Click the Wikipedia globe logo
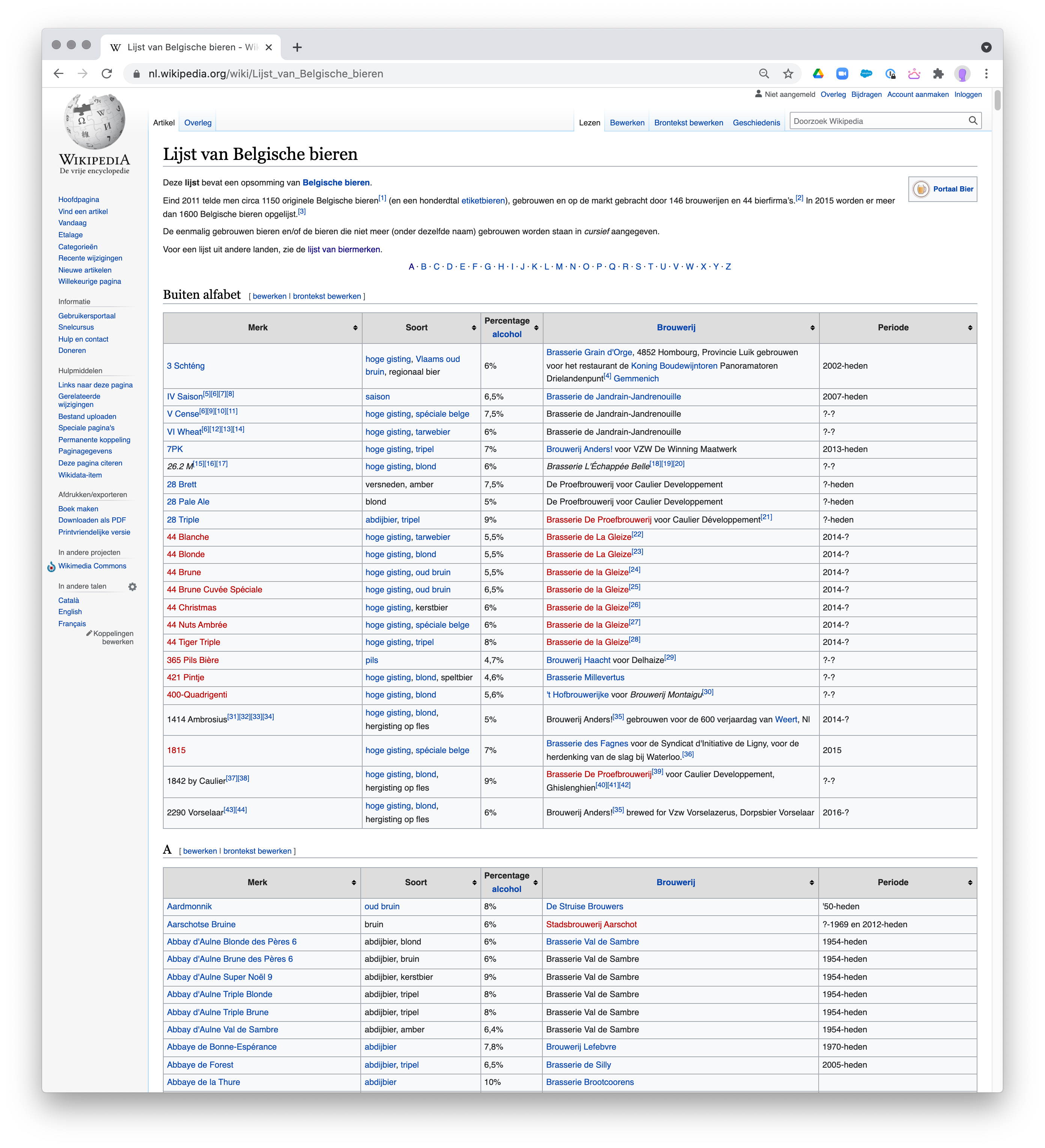 95,122
